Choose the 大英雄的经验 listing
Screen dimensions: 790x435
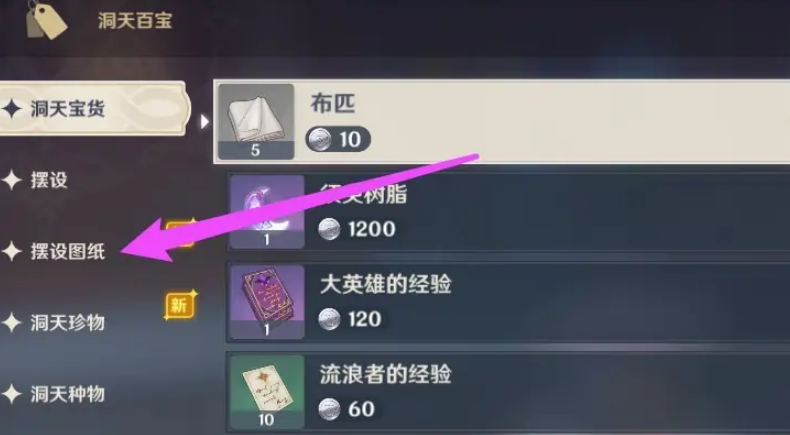coord(509,301)
